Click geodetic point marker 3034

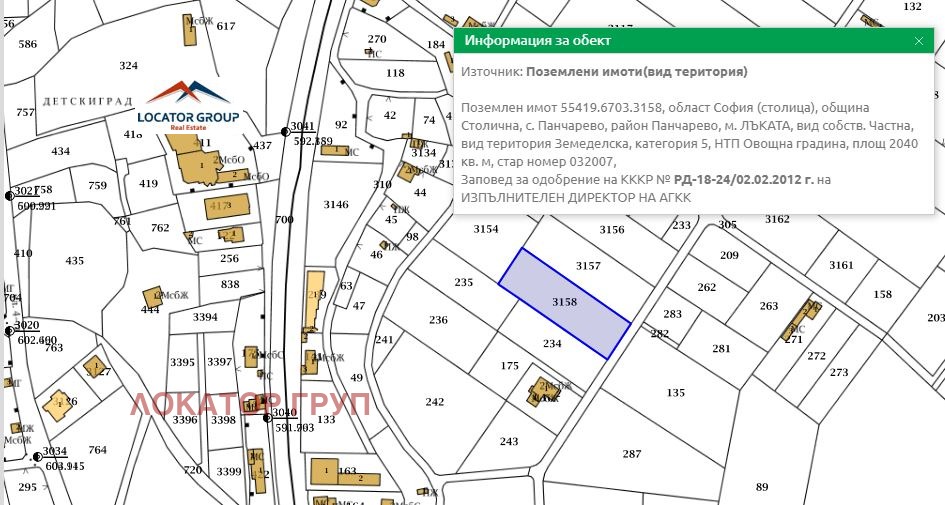(x=37, y=457)
